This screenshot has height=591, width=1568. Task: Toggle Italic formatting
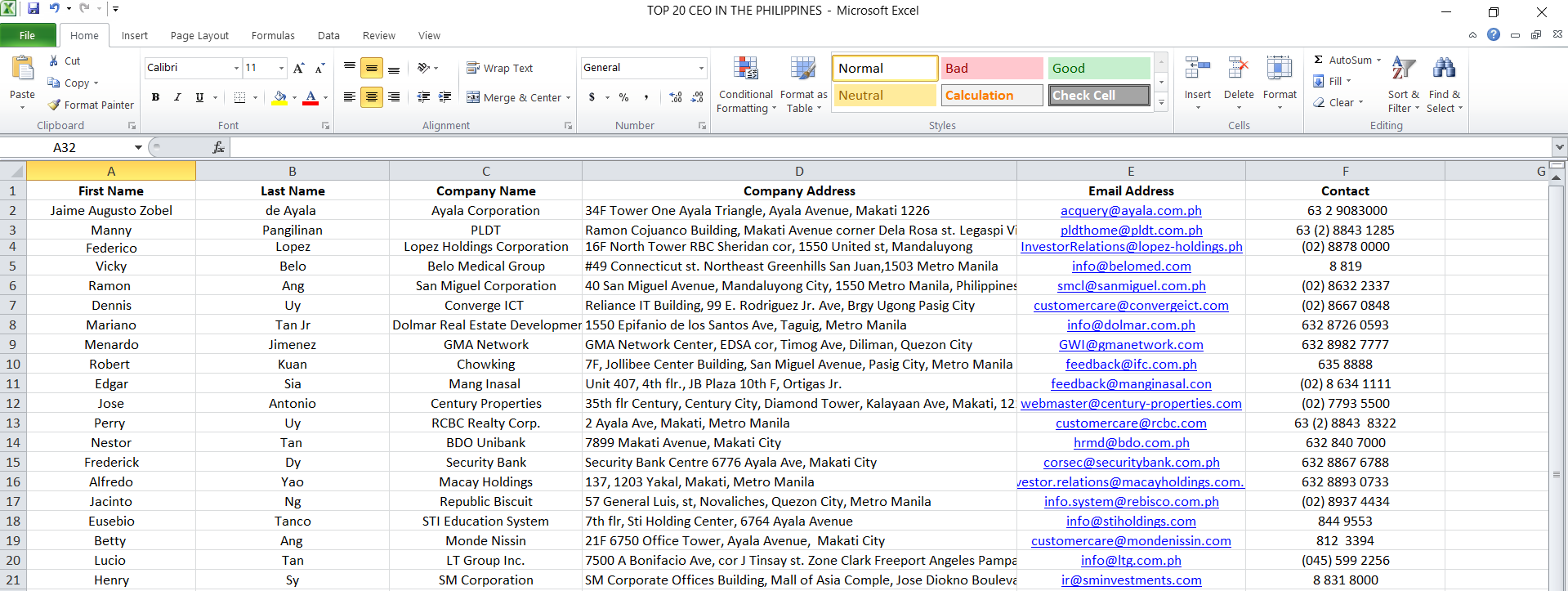177,97
